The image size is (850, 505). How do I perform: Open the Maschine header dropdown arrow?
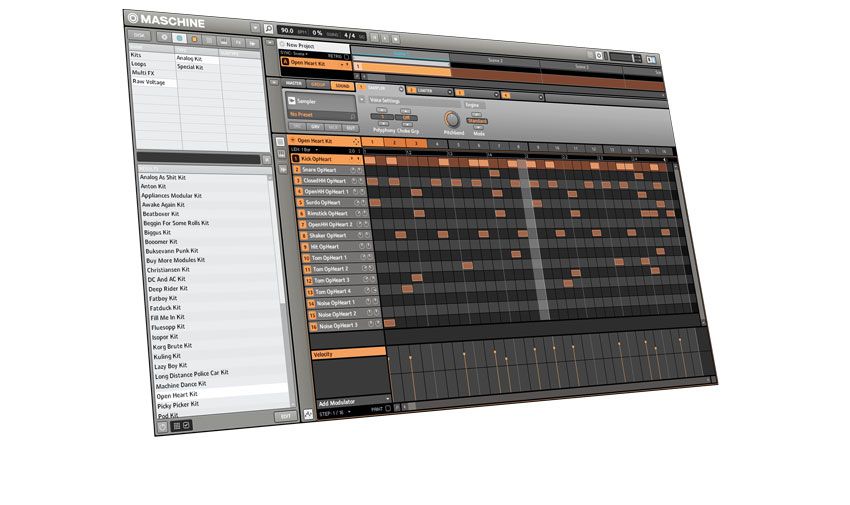255,27
